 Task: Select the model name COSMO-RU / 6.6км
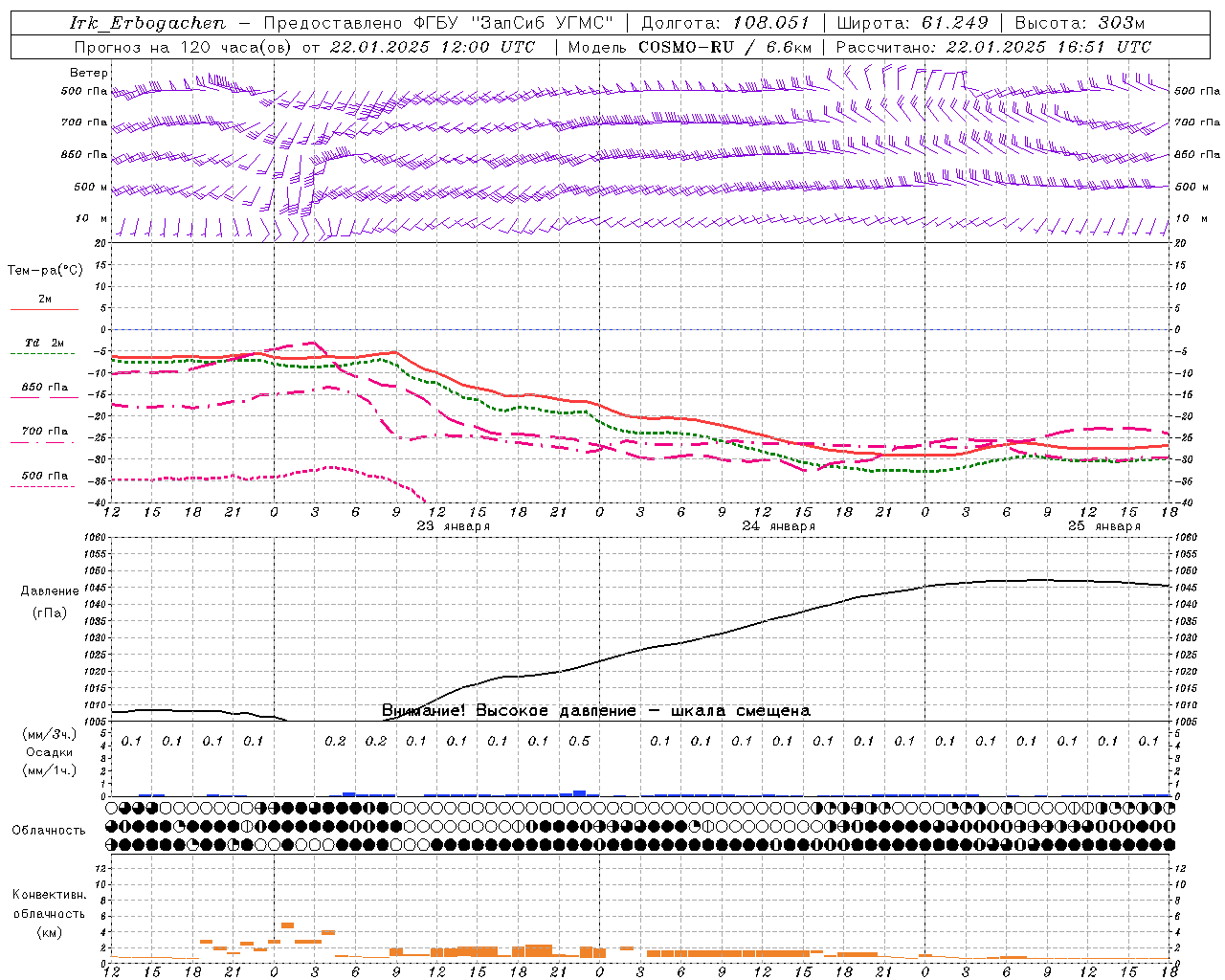(x=725, y=47)
